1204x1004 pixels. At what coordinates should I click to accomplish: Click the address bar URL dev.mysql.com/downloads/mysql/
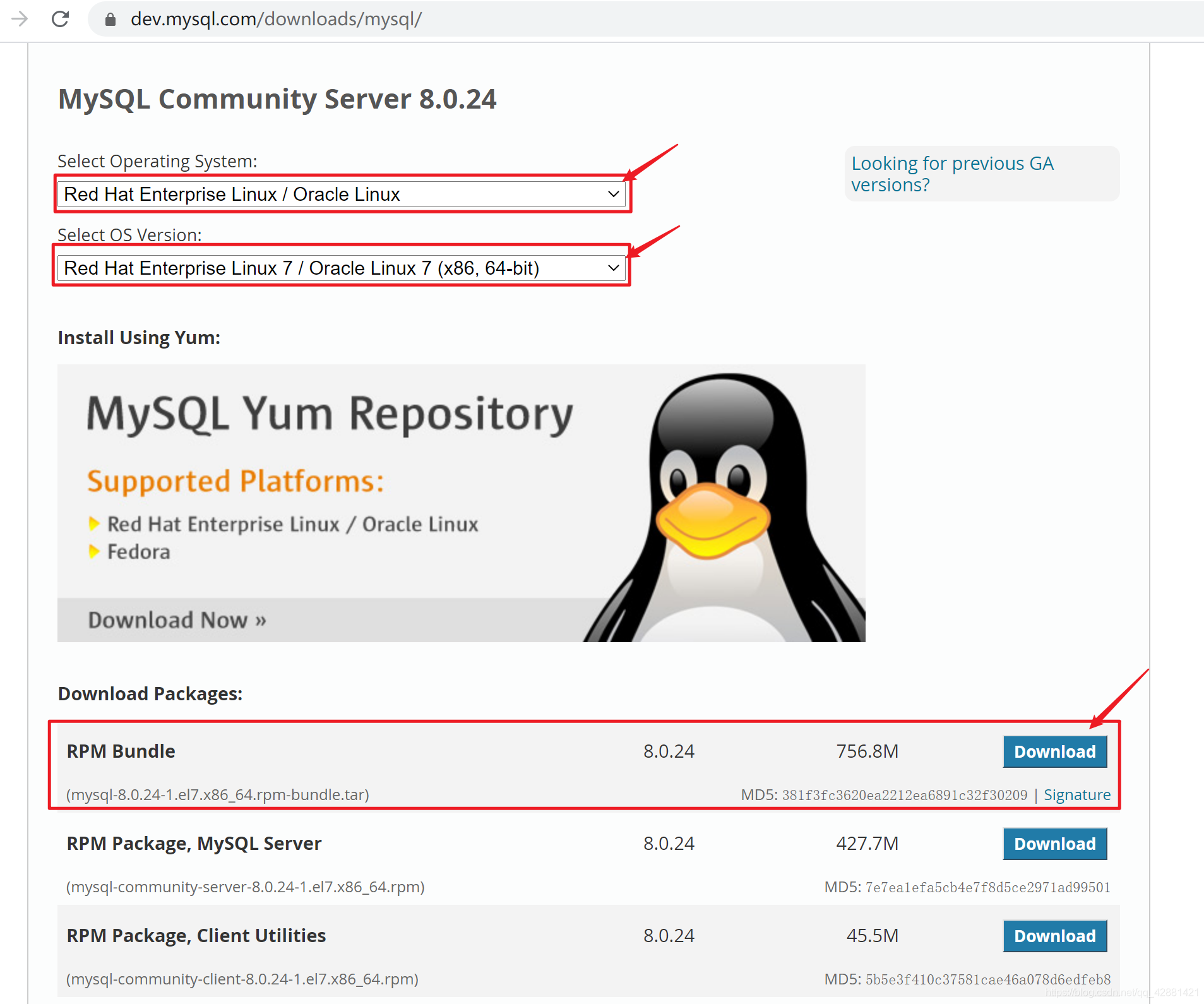pyautogui.click(x=276, y=20)
